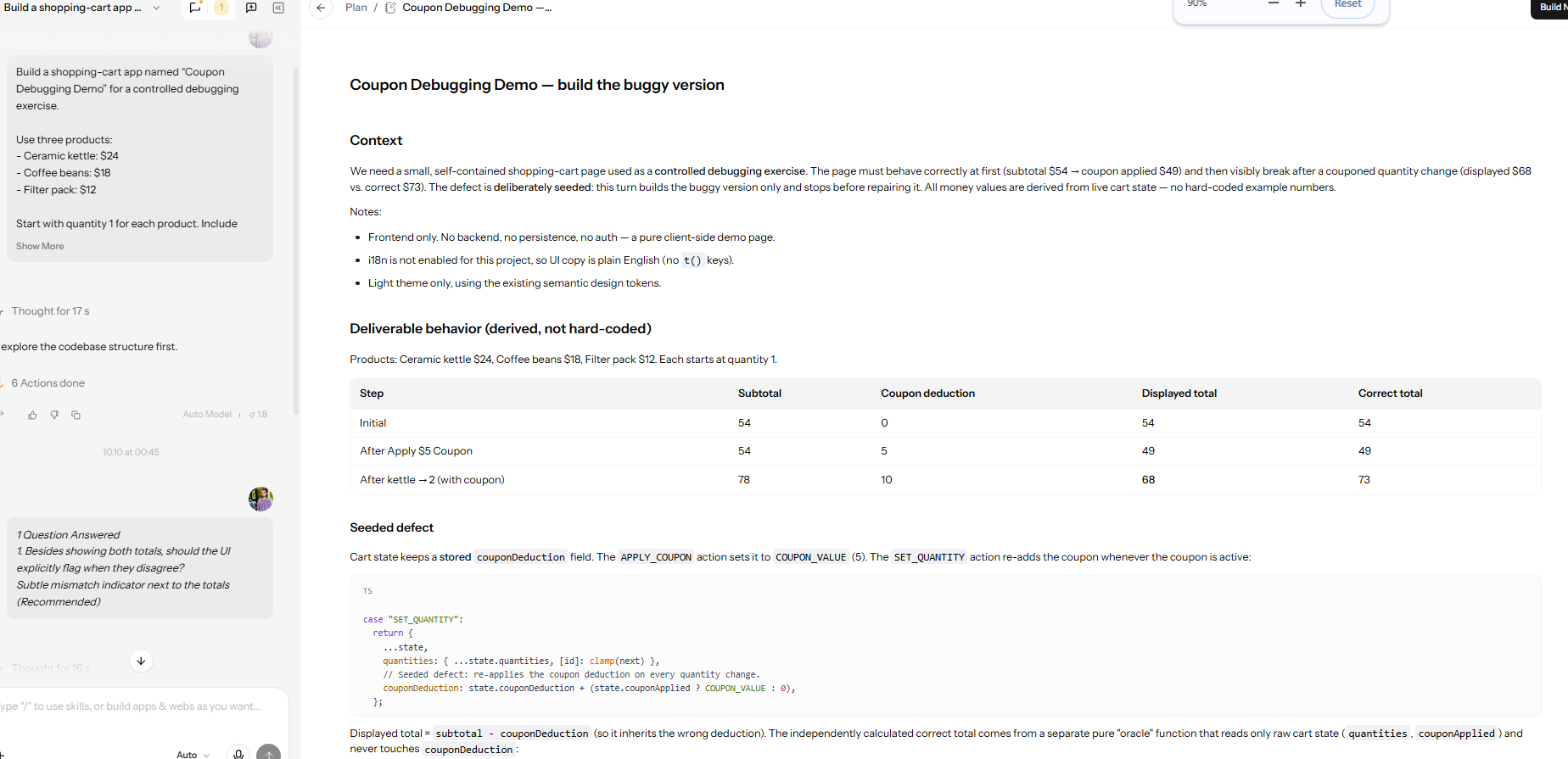Click Show More on the first prompt
1568x759 pixels.
pos(40,246)
